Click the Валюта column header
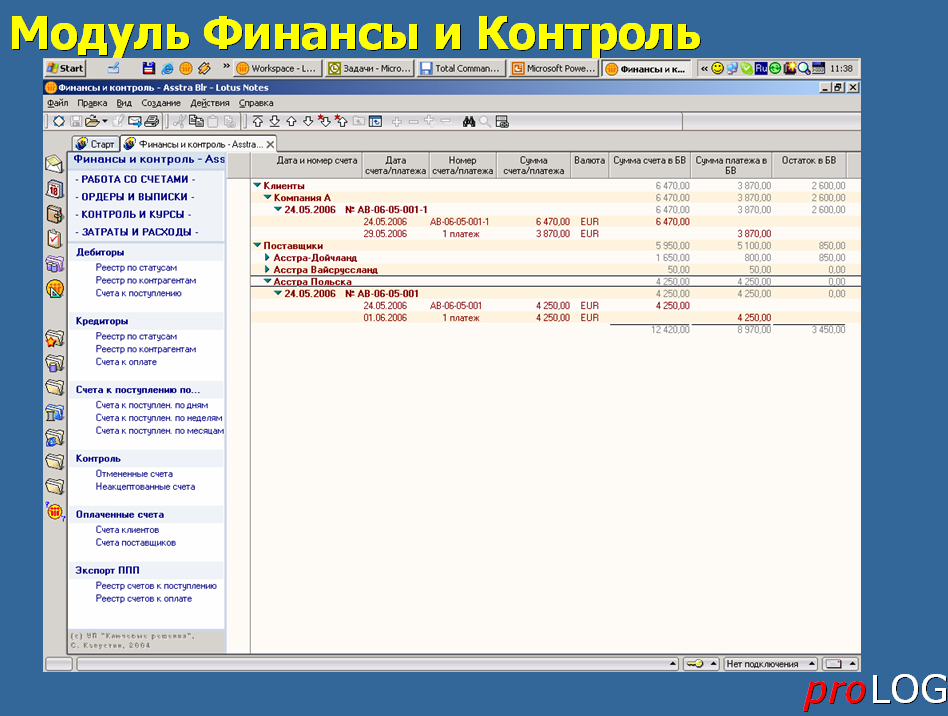 tap(589, 165)
